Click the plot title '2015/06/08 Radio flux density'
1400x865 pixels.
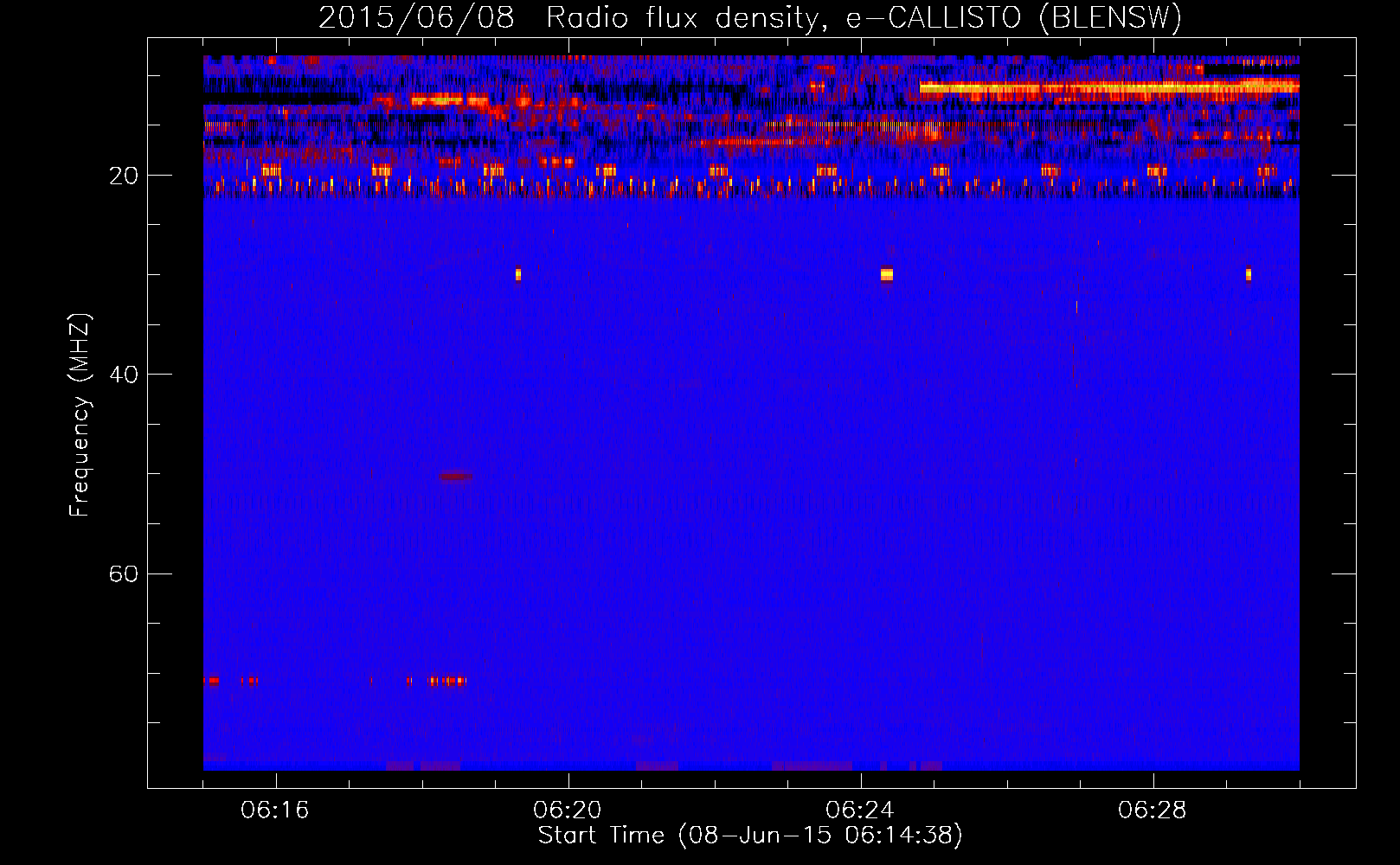(750, 17)
